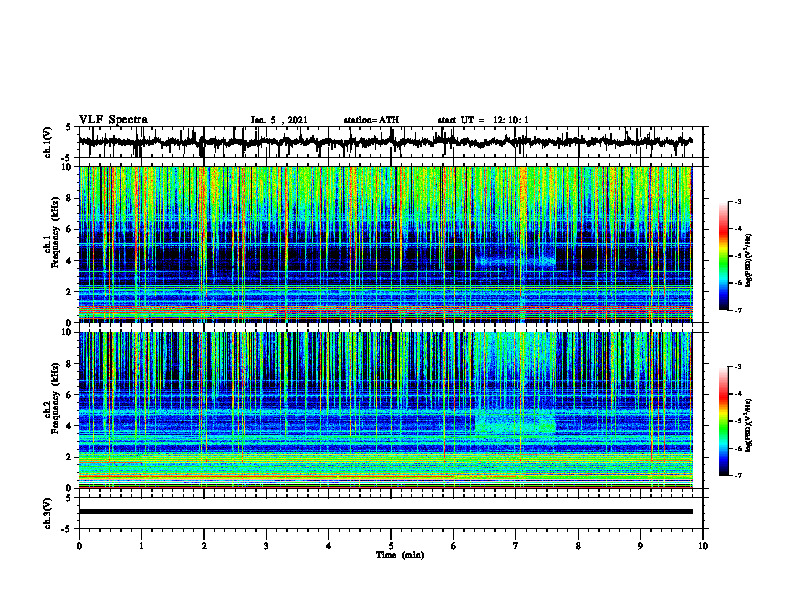792x612 pixels.
Task: Click time axis tick label "1"
Action: (141, 546)
